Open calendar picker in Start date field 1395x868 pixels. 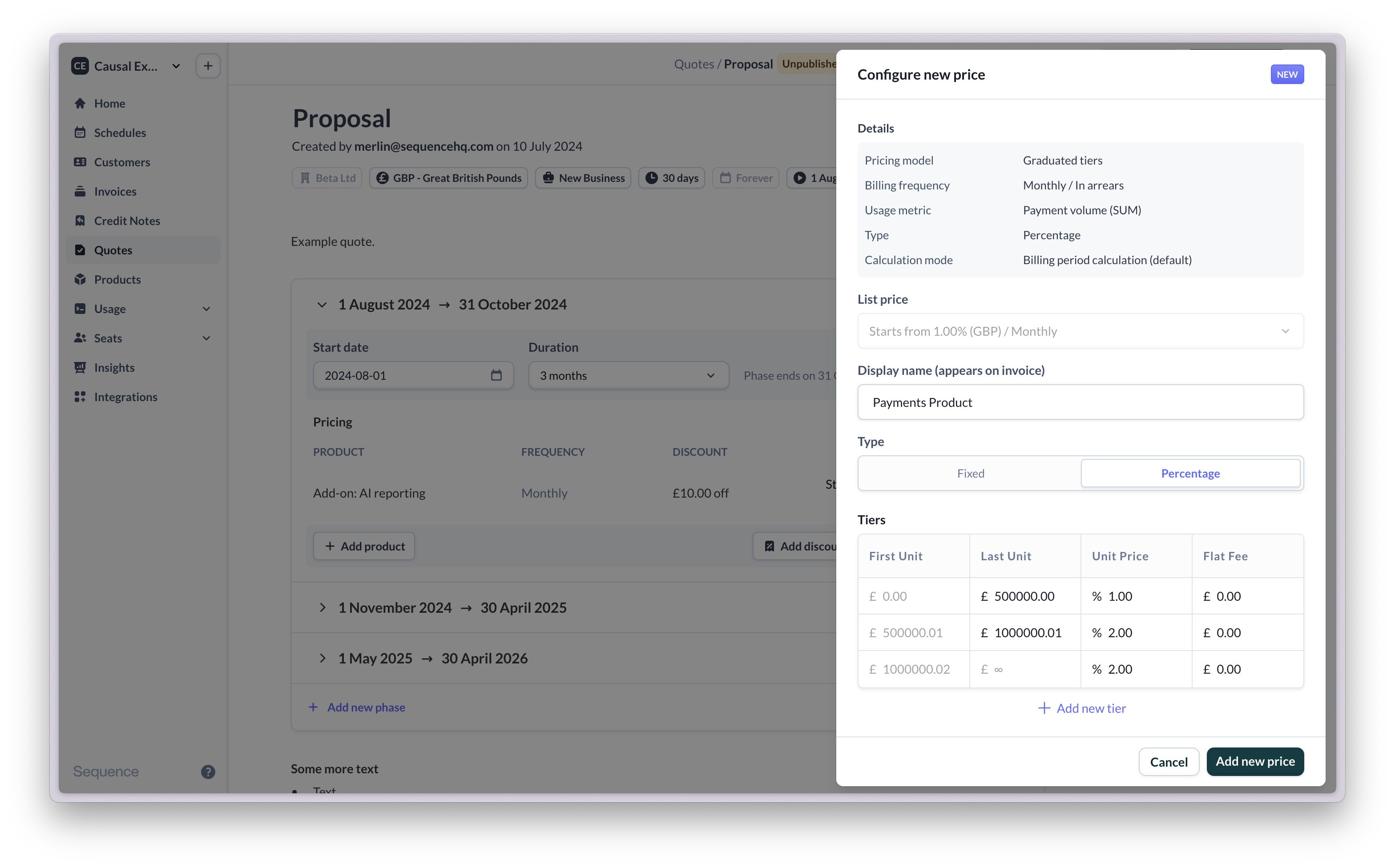496,375
